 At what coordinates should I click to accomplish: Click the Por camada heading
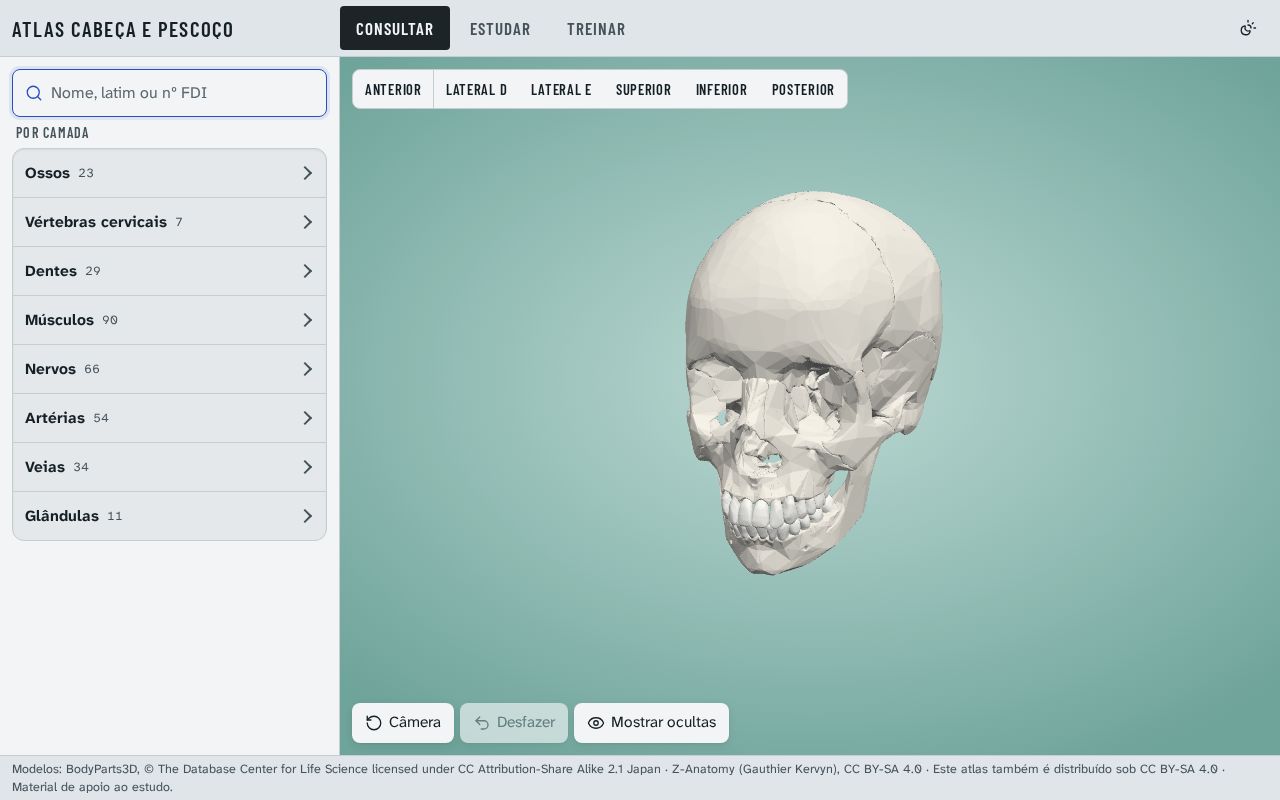tap(53, 133)
